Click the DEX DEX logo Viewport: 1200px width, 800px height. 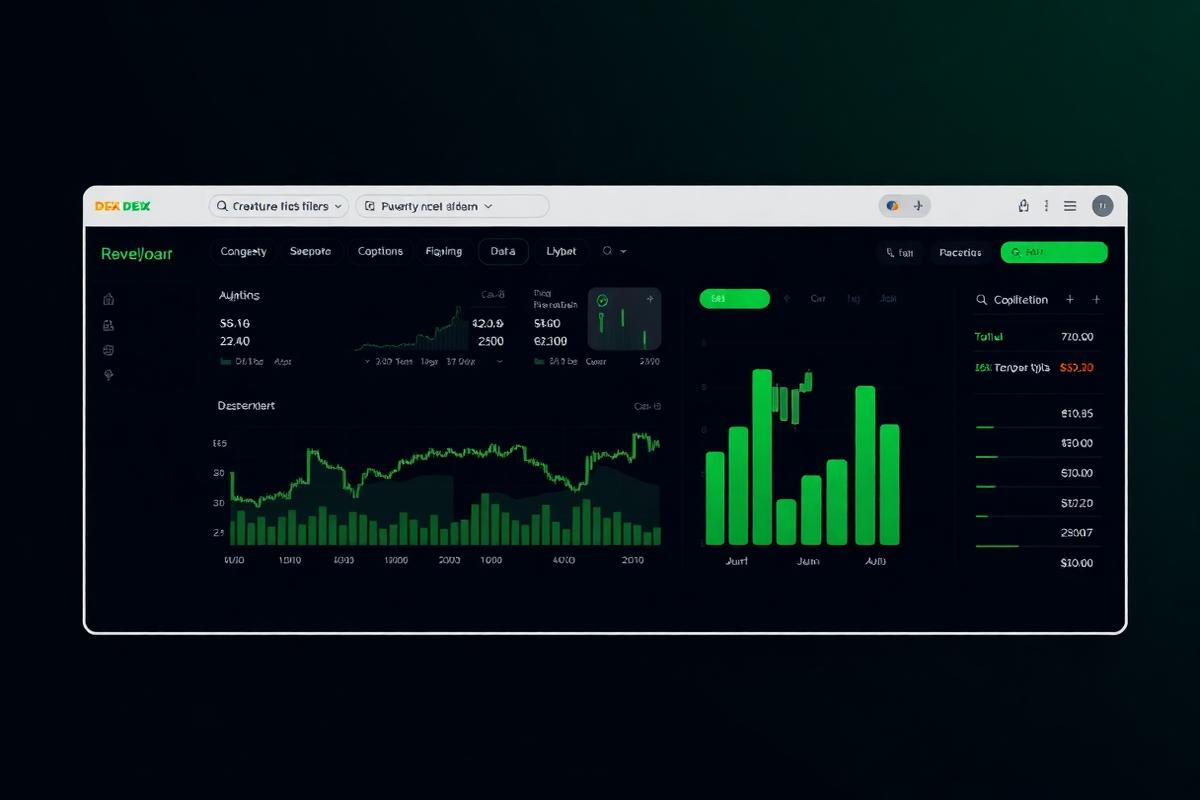point(122,206)
